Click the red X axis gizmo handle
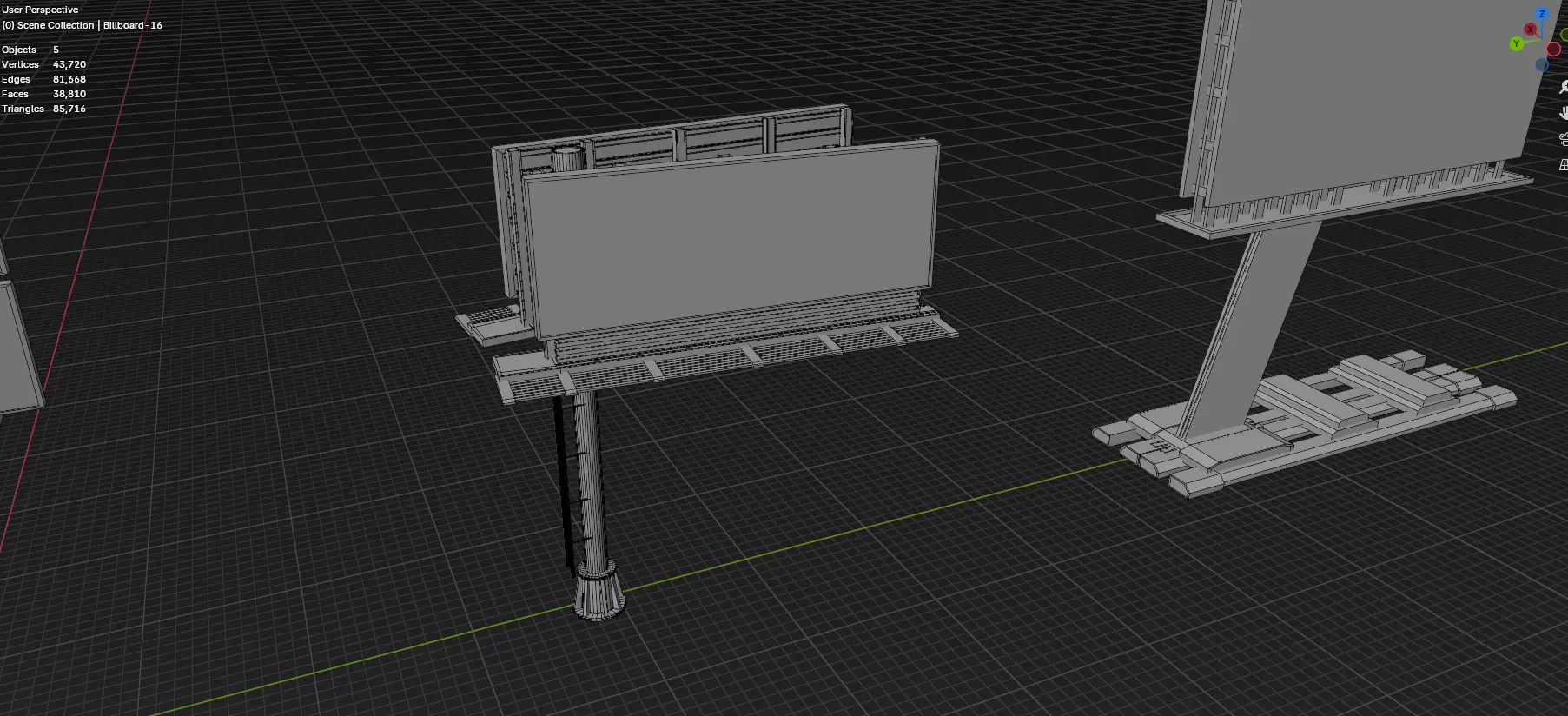This screenshot has height=716, width=1568. pos(1531,30)
